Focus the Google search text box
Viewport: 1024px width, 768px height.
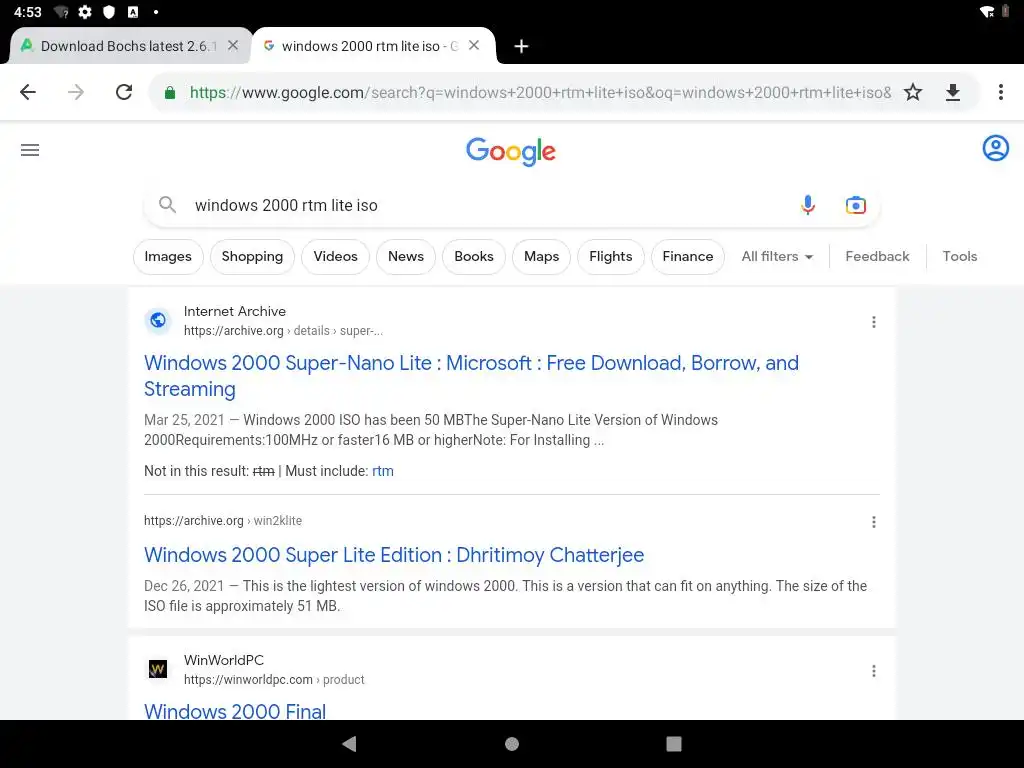(511, 205)
